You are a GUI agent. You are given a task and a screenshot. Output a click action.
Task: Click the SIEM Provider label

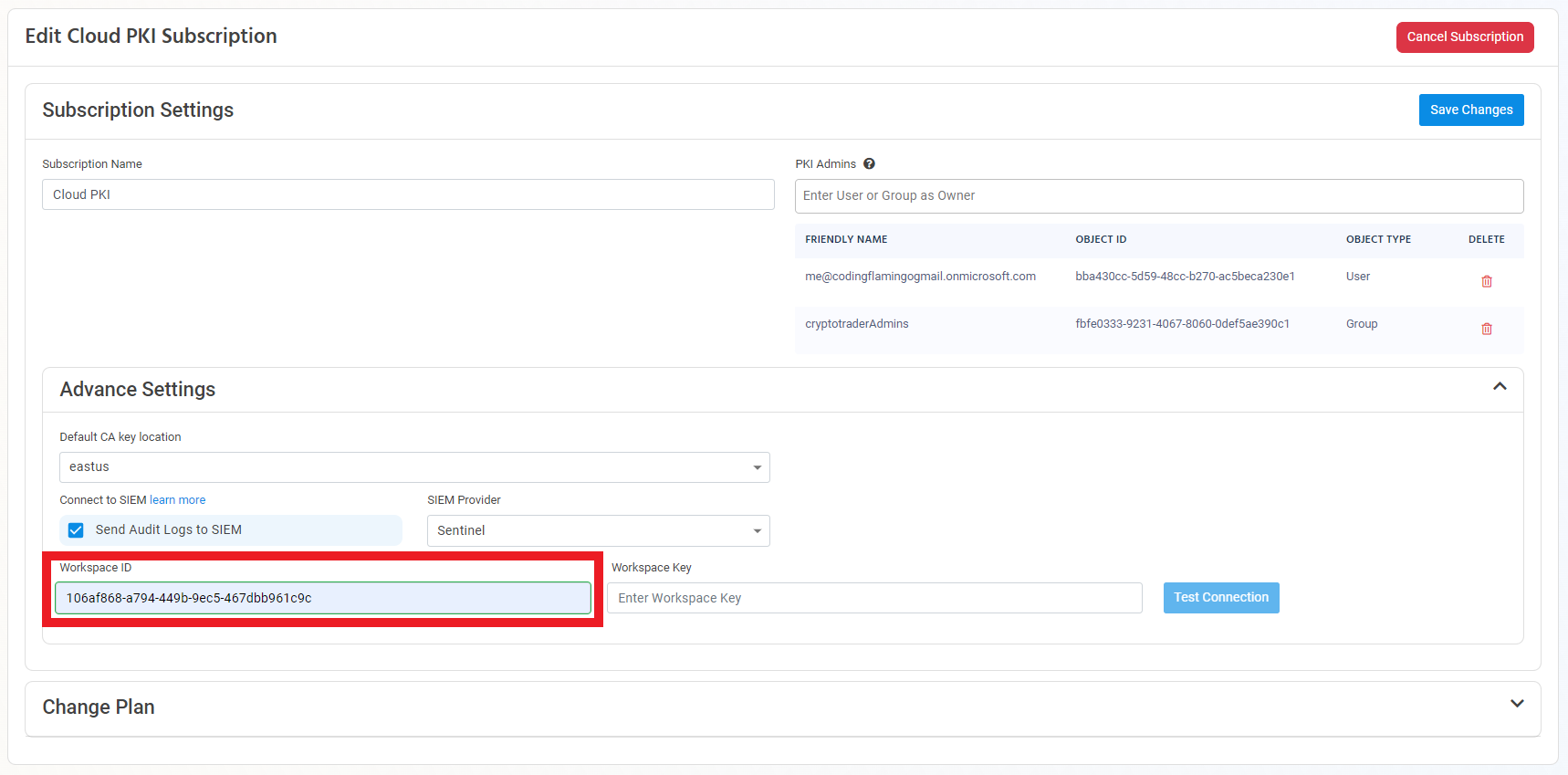tap(464, 500)
